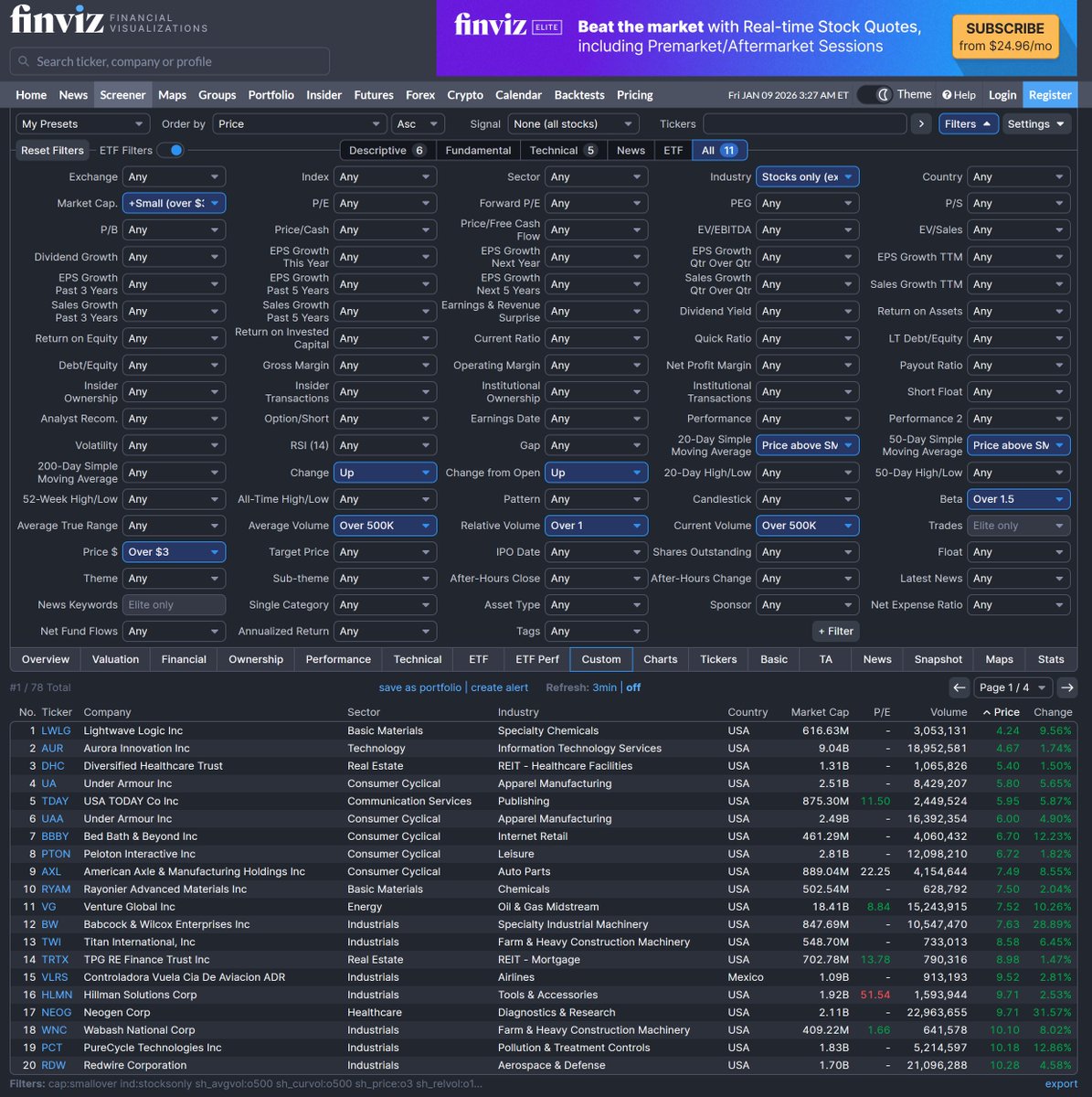
Task: Open the Change filter set to Up
Action: (x=385, y=473)
